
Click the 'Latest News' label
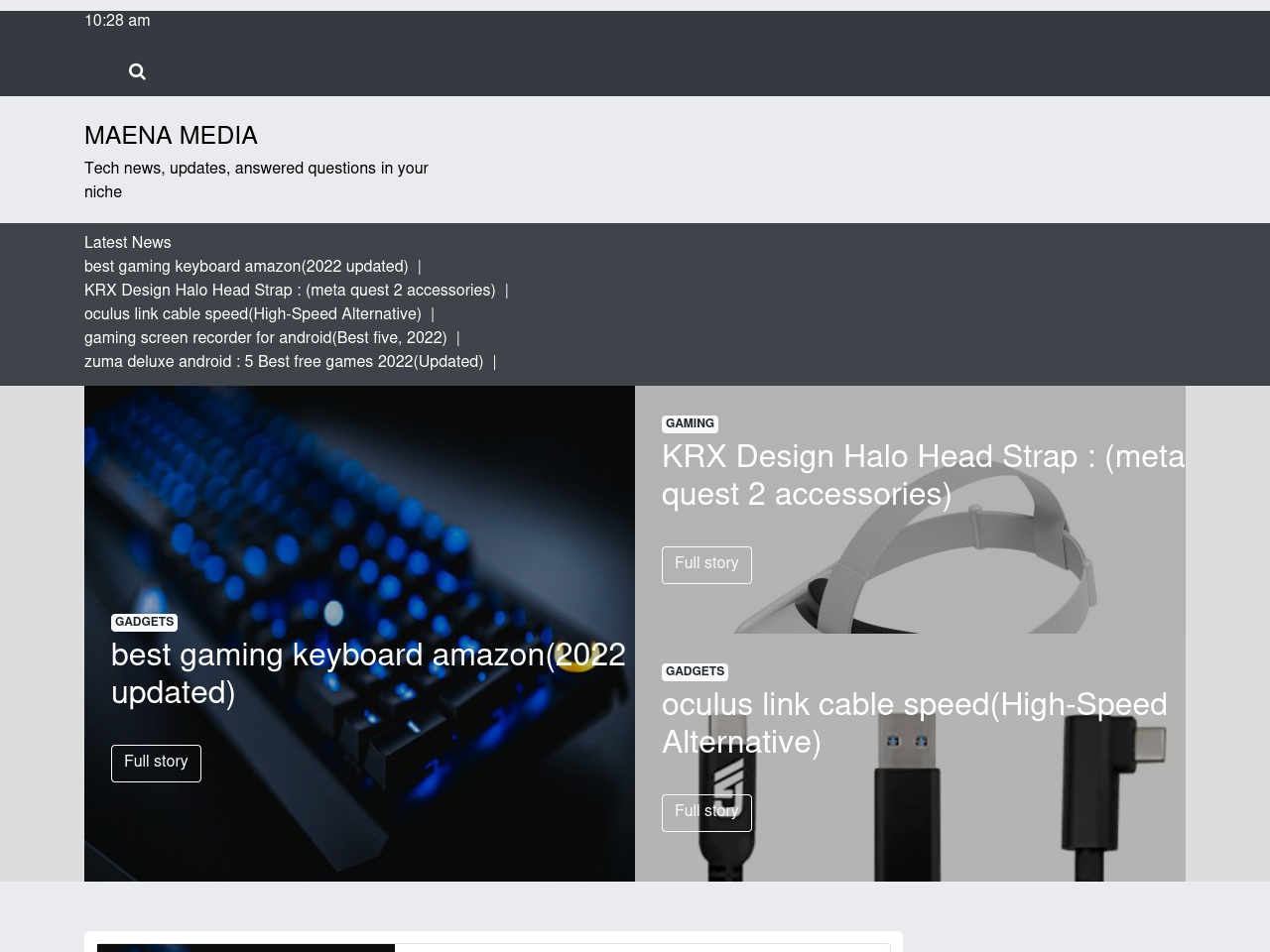click(127, 243)
